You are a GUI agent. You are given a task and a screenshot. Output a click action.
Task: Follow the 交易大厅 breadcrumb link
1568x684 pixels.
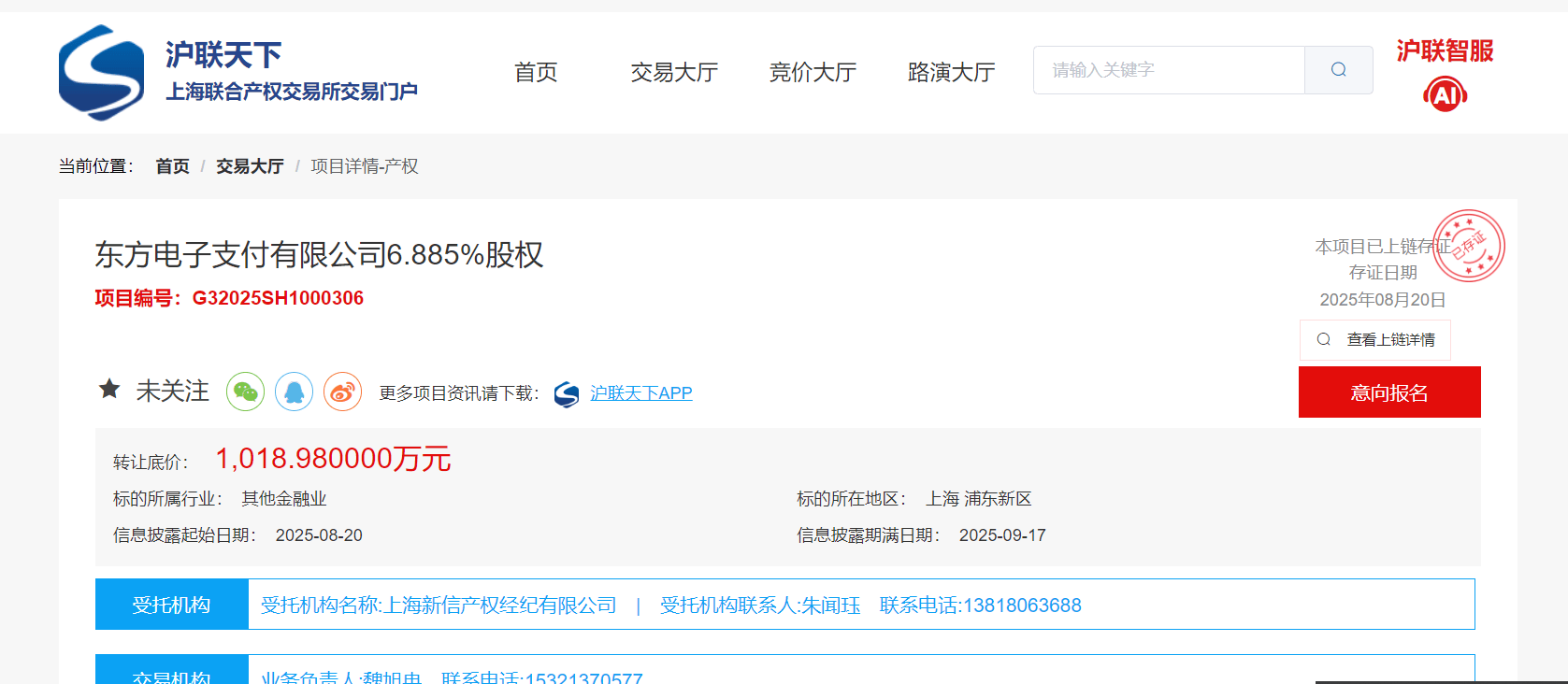point(250,166)
